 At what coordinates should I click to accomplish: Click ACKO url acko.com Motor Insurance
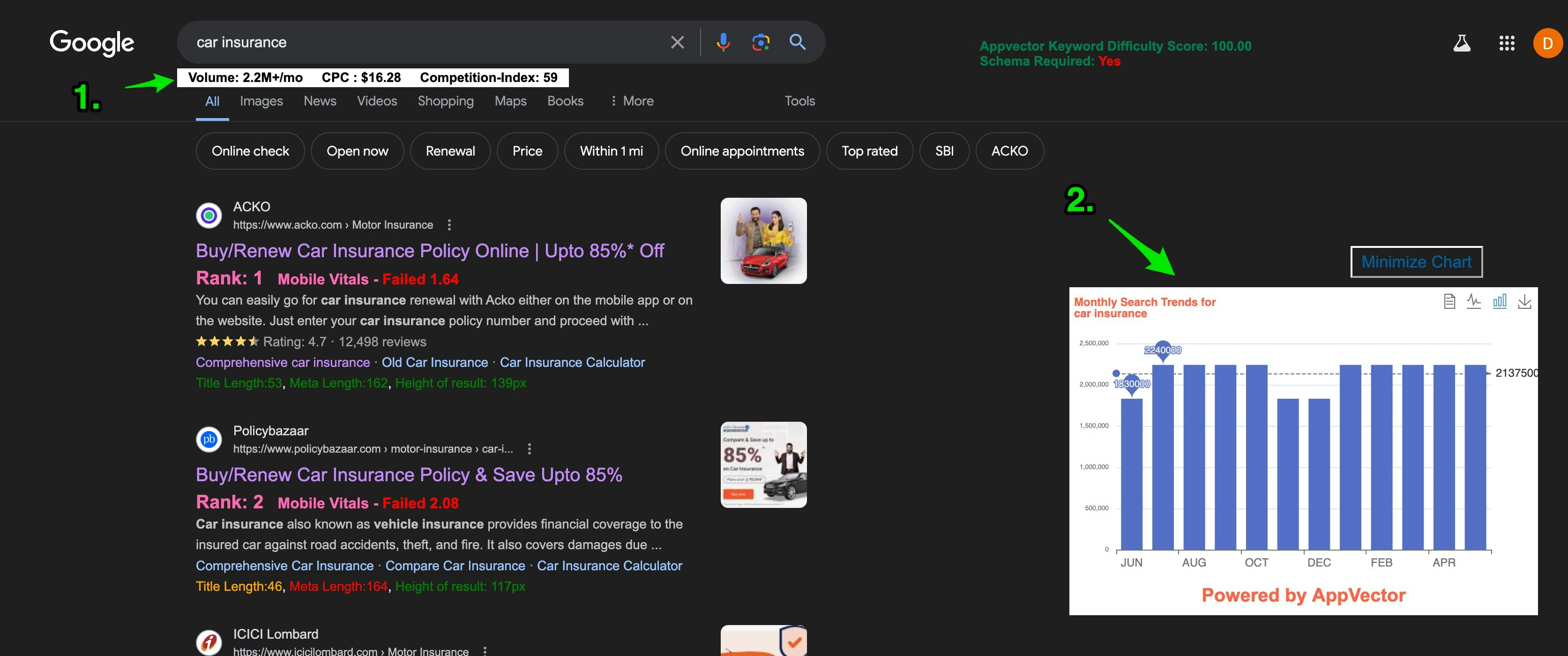(333, 225)
